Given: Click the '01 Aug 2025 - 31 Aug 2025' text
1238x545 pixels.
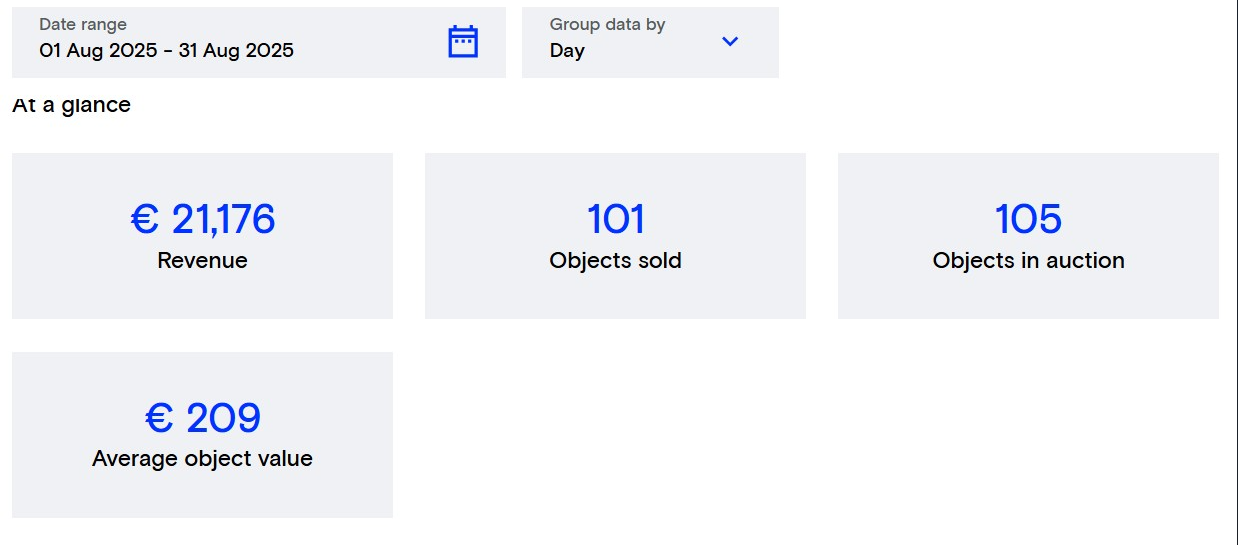Looking at the screenshot, I should (x=167, y=51).
